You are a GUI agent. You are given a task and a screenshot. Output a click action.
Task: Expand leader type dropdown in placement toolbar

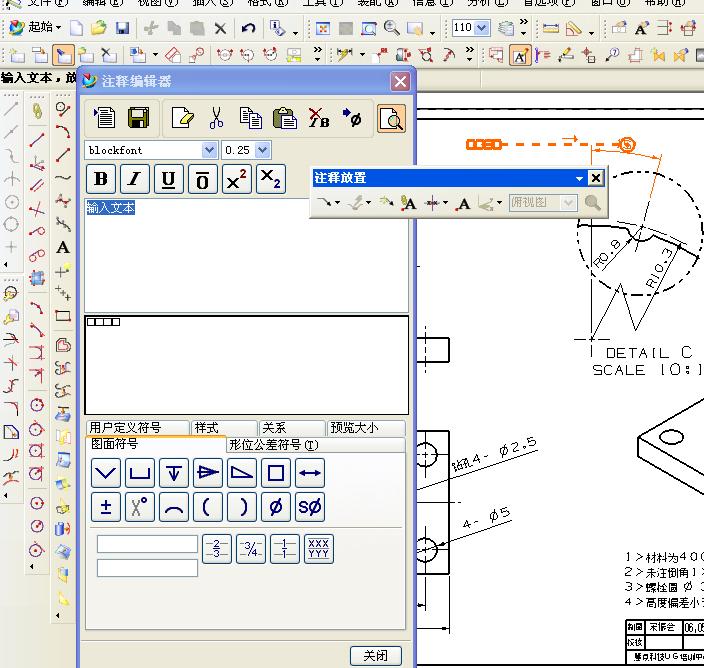(x=338, y=202)
